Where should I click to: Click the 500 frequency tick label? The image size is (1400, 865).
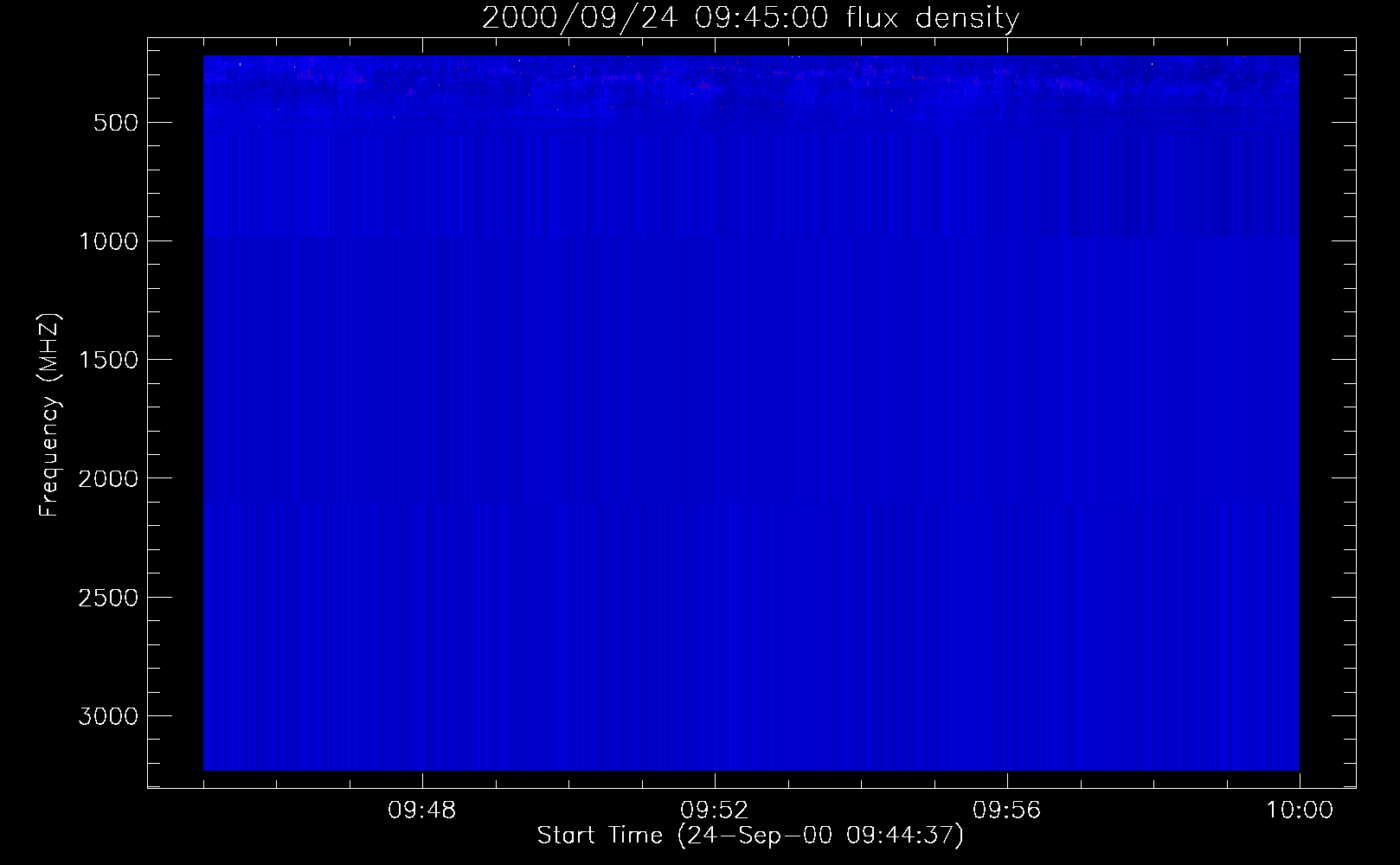[x=116, y=123]
